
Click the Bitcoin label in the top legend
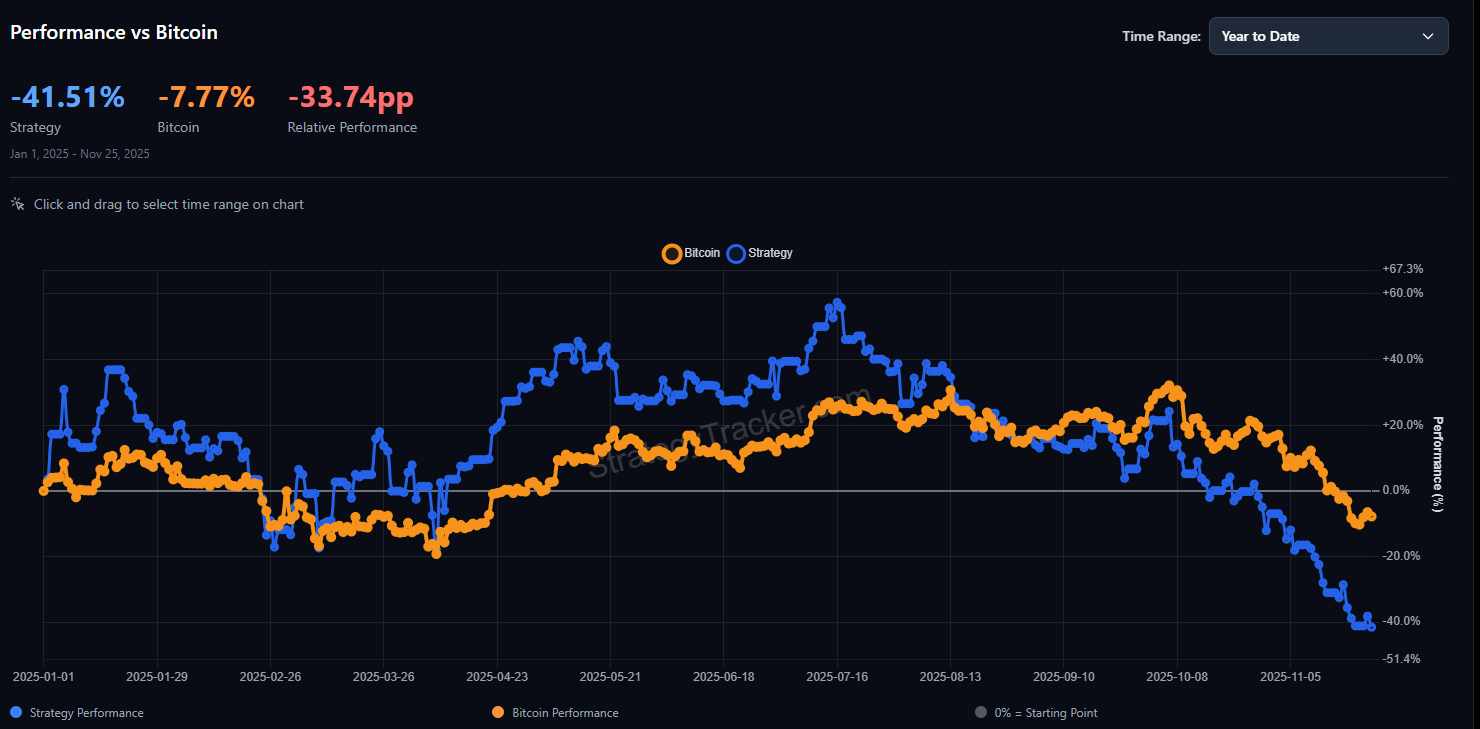pyautogui.click(x=702, y=253)
